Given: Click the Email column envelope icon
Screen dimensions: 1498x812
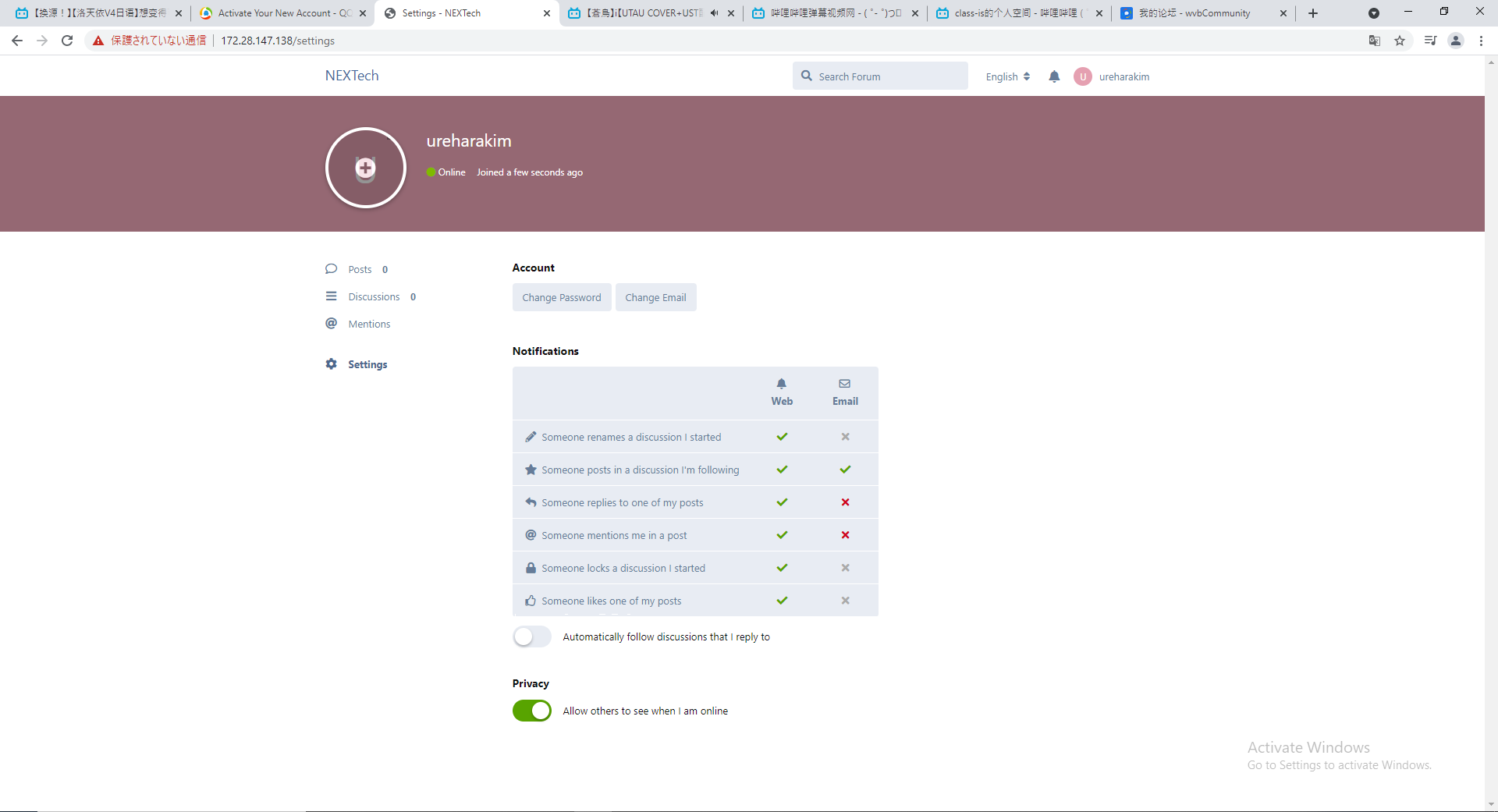Looking at the screenshot, I should coord(844,384).
